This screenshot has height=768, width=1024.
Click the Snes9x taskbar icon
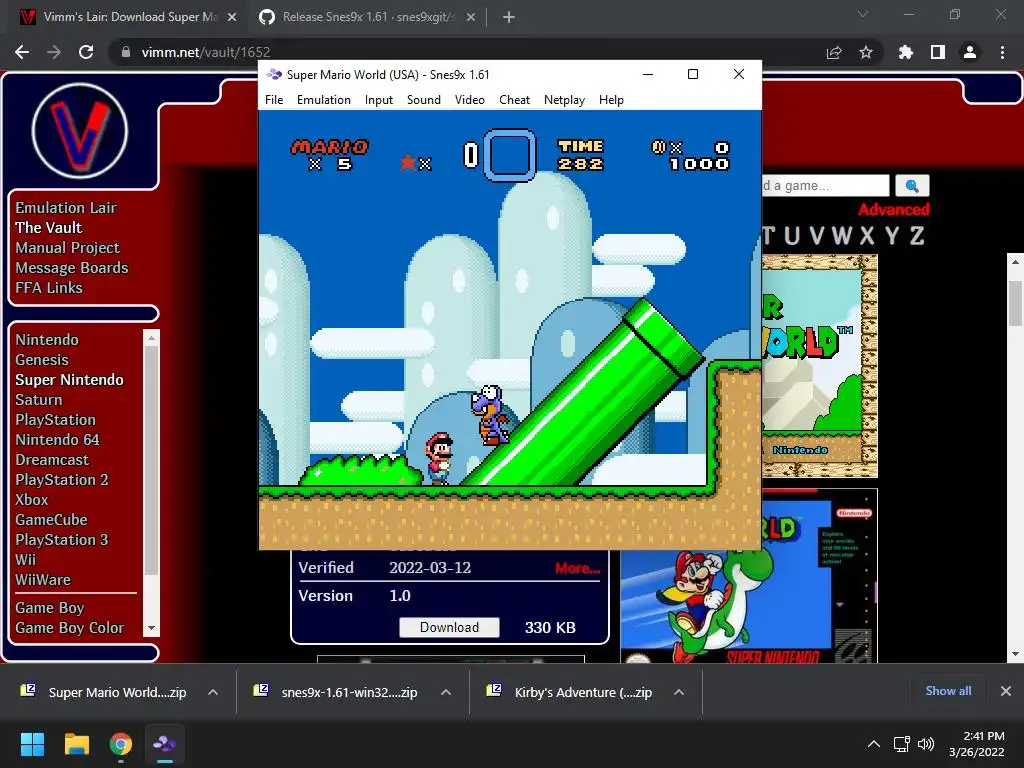[165, 744]
